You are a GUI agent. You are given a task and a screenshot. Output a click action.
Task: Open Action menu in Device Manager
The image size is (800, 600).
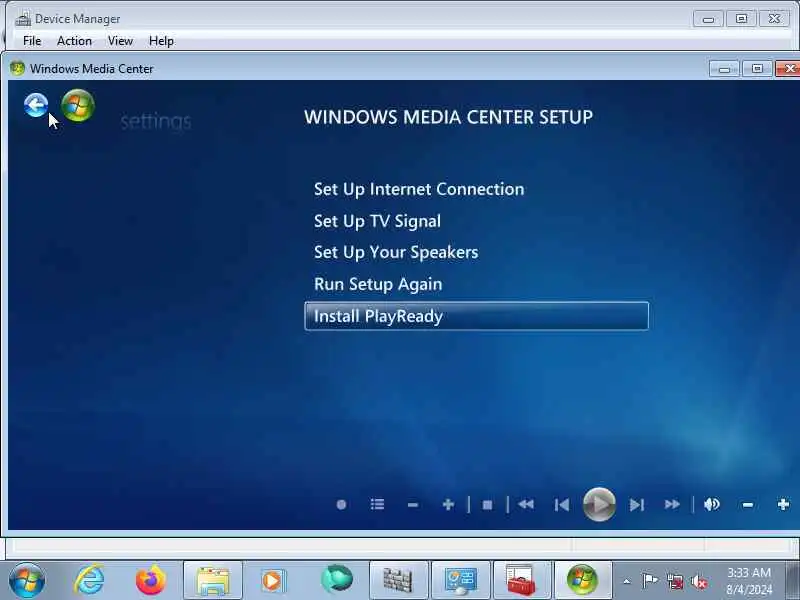coord(74,41)
